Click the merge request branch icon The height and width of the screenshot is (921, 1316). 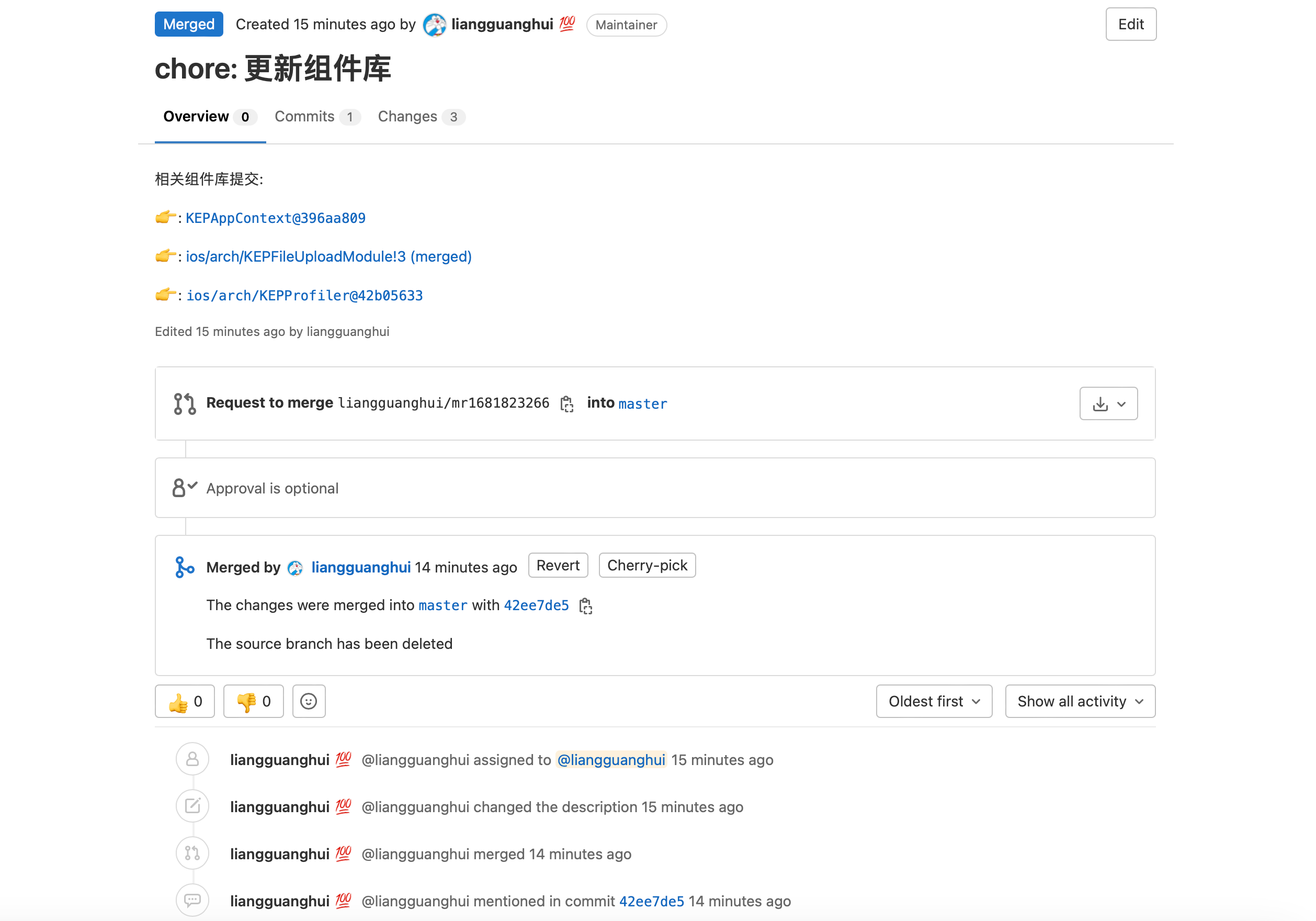(185, 404)
